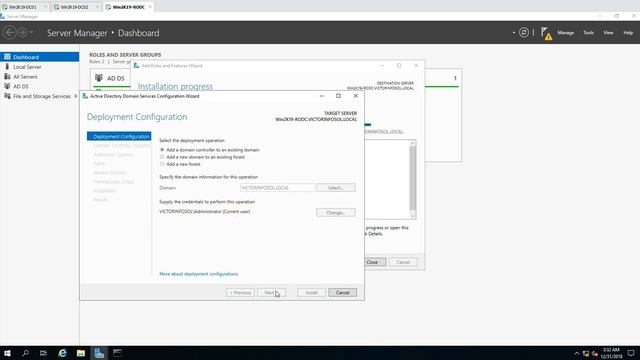Screen dimensions: 640x360
Task: Click the Server Manager forward arrow
Action: pyautogui.click(x=22, y=32)
